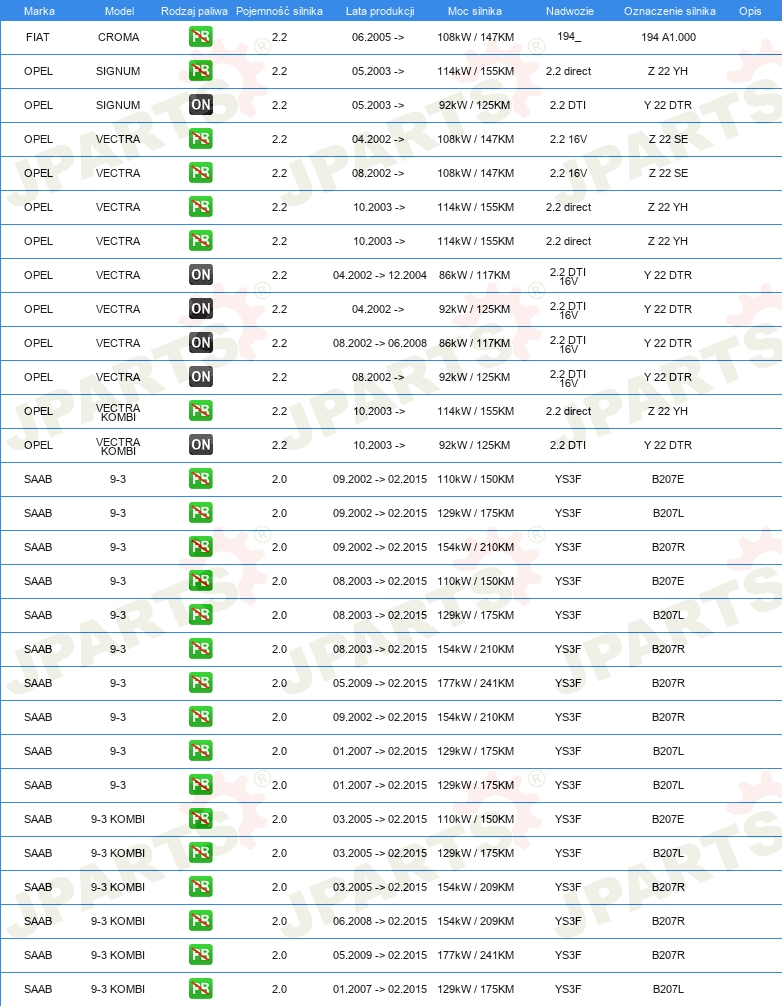Click the petrol icon in the VECTRA KOMBI 114kW row
The image size is (782, 1006).
click(201, 411)
